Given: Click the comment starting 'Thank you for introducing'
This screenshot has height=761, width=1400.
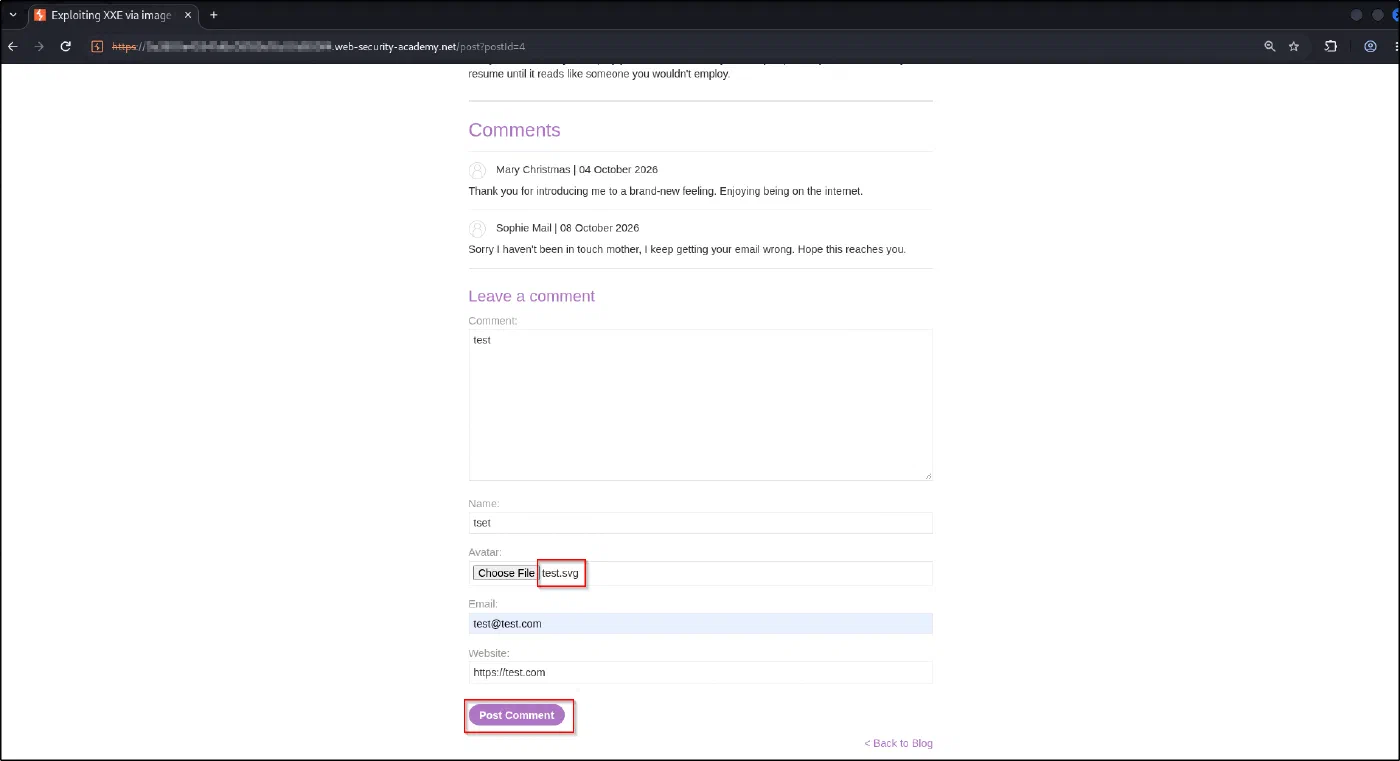Looking at the screenshot, I should tap(665, 191).
